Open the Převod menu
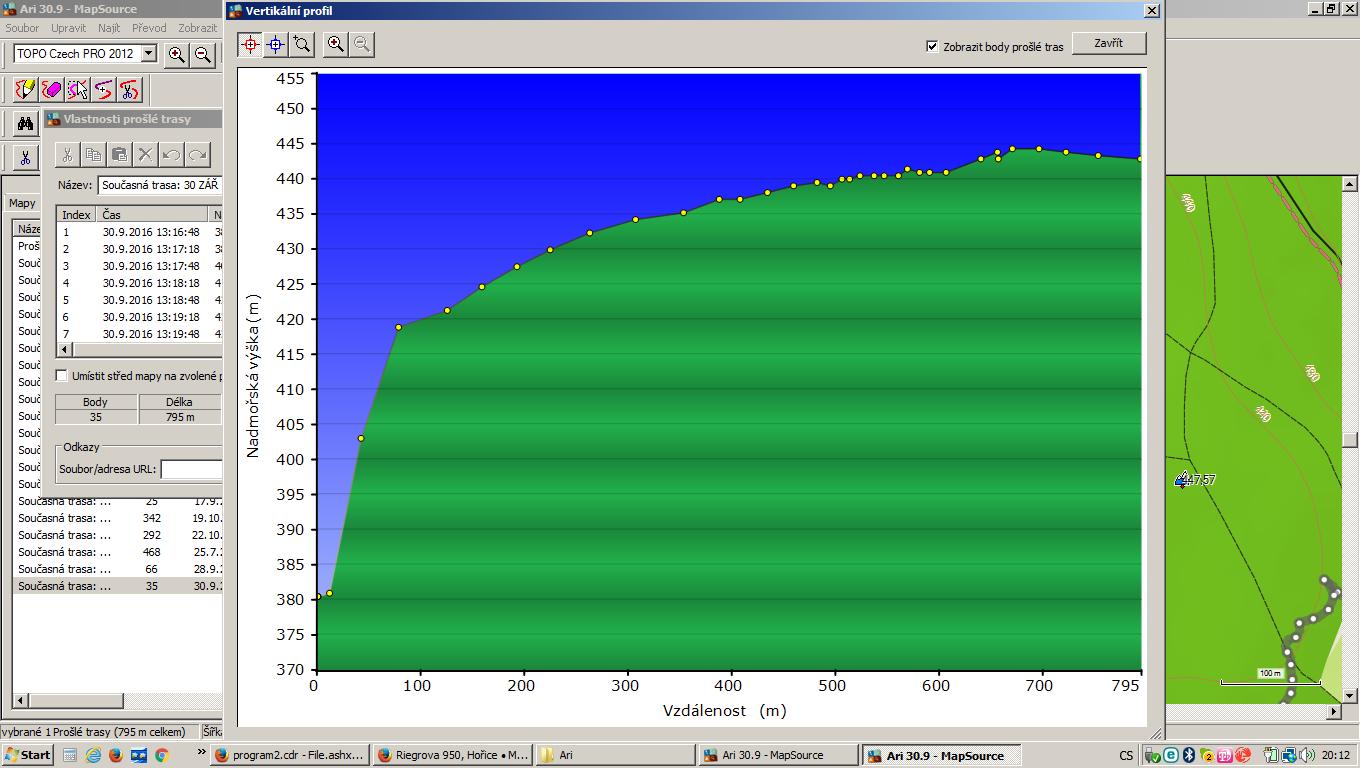1360x768 pixels. (149, 29)
